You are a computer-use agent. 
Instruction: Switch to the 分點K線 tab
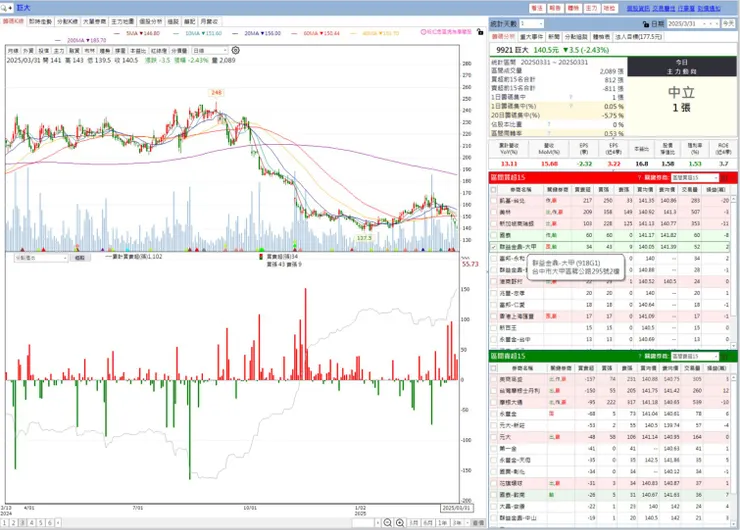pyautogui.click(x=67, y=22)
